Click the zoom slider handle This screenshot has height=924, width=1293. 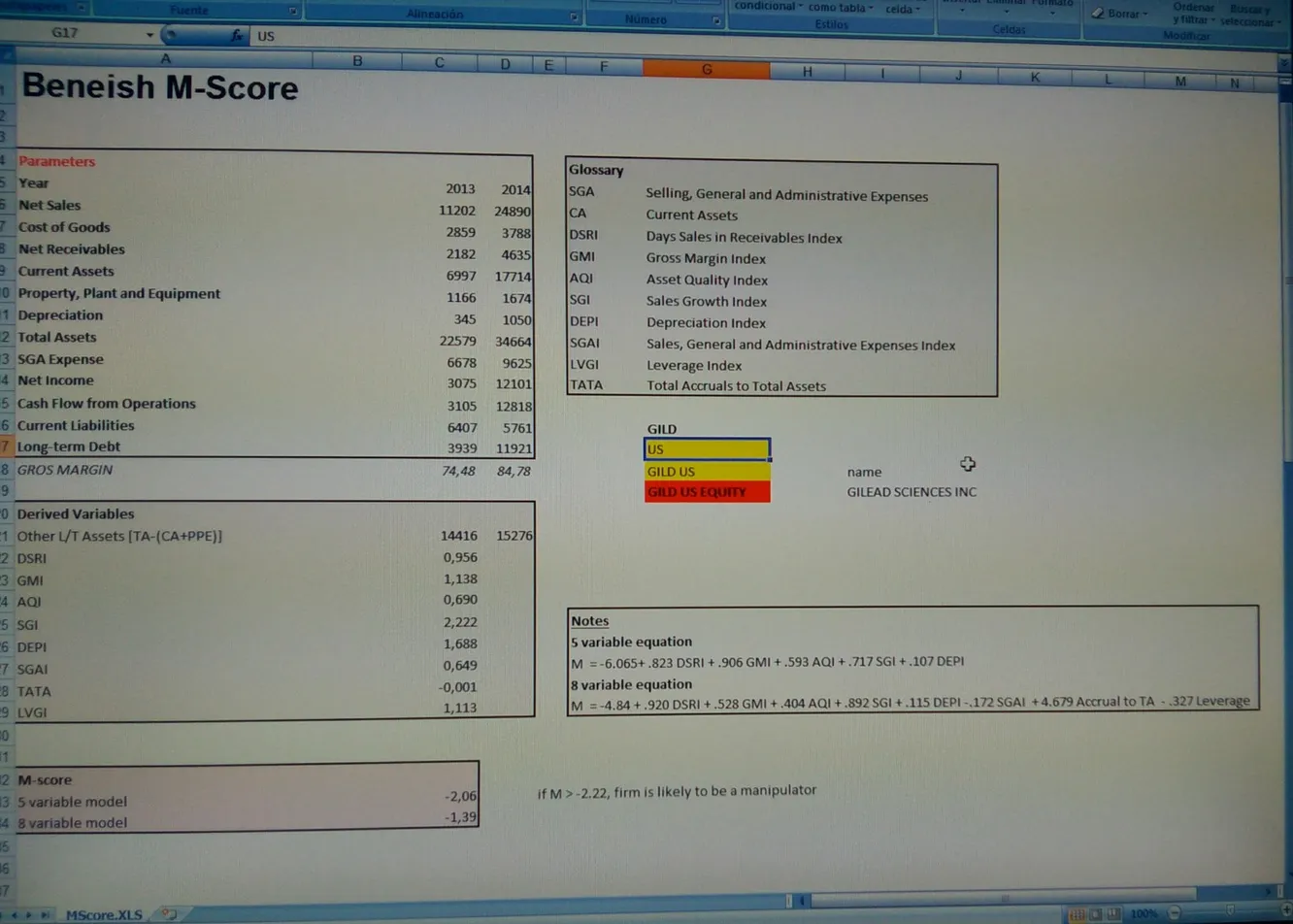(x=1230, y=911)
